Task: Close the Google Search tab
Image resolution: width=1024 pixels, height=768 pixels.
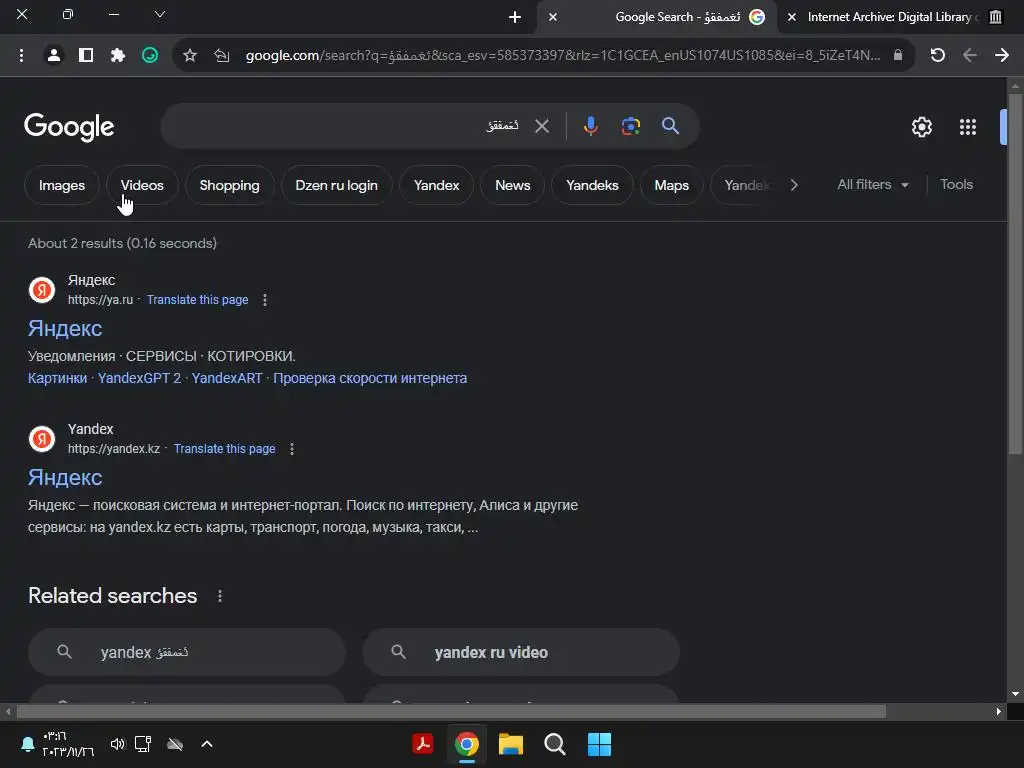Action: click(552, 17)
